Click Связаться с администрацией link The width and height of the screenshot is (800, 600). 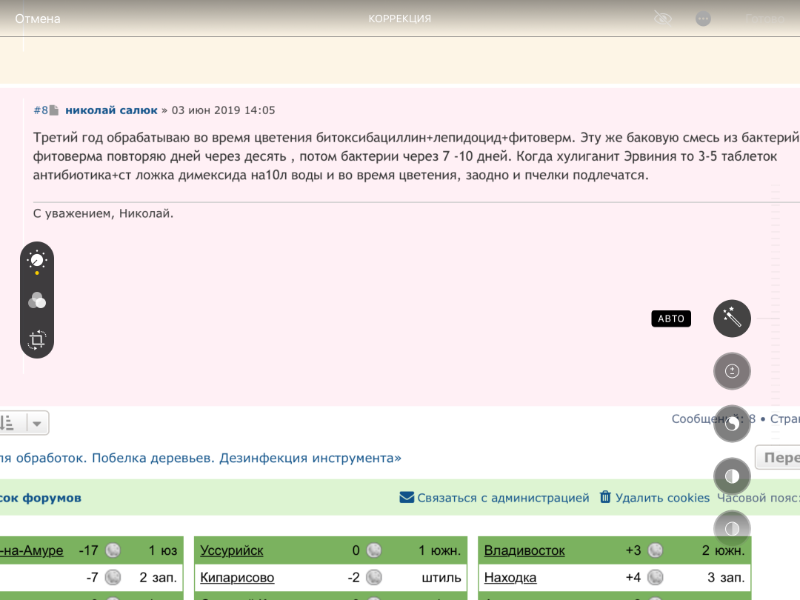click(503, 497)
